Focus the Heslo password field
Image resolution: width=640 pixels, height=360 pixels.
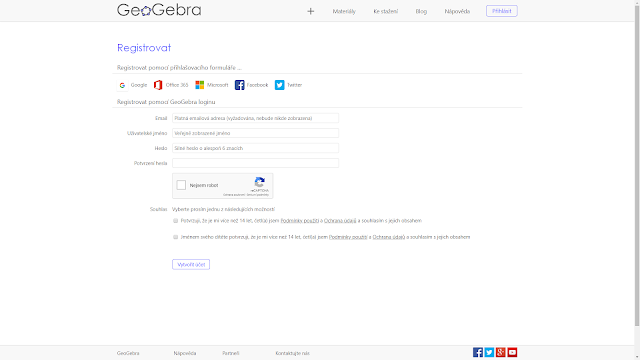coord(256,148)
